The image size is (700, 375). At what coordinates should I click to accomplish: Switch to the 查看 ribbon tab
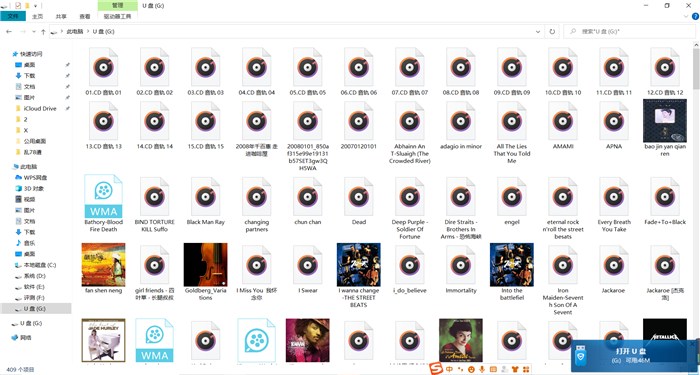(85, 17)
